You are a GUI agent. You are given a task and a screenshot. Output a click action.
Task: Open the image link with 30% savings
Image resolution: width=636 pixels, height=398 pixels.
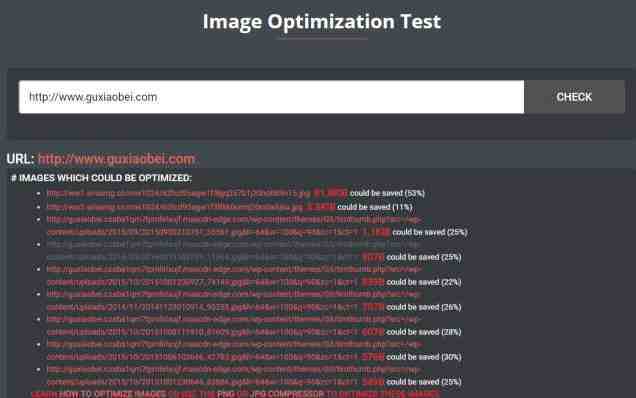pos(234,351)
